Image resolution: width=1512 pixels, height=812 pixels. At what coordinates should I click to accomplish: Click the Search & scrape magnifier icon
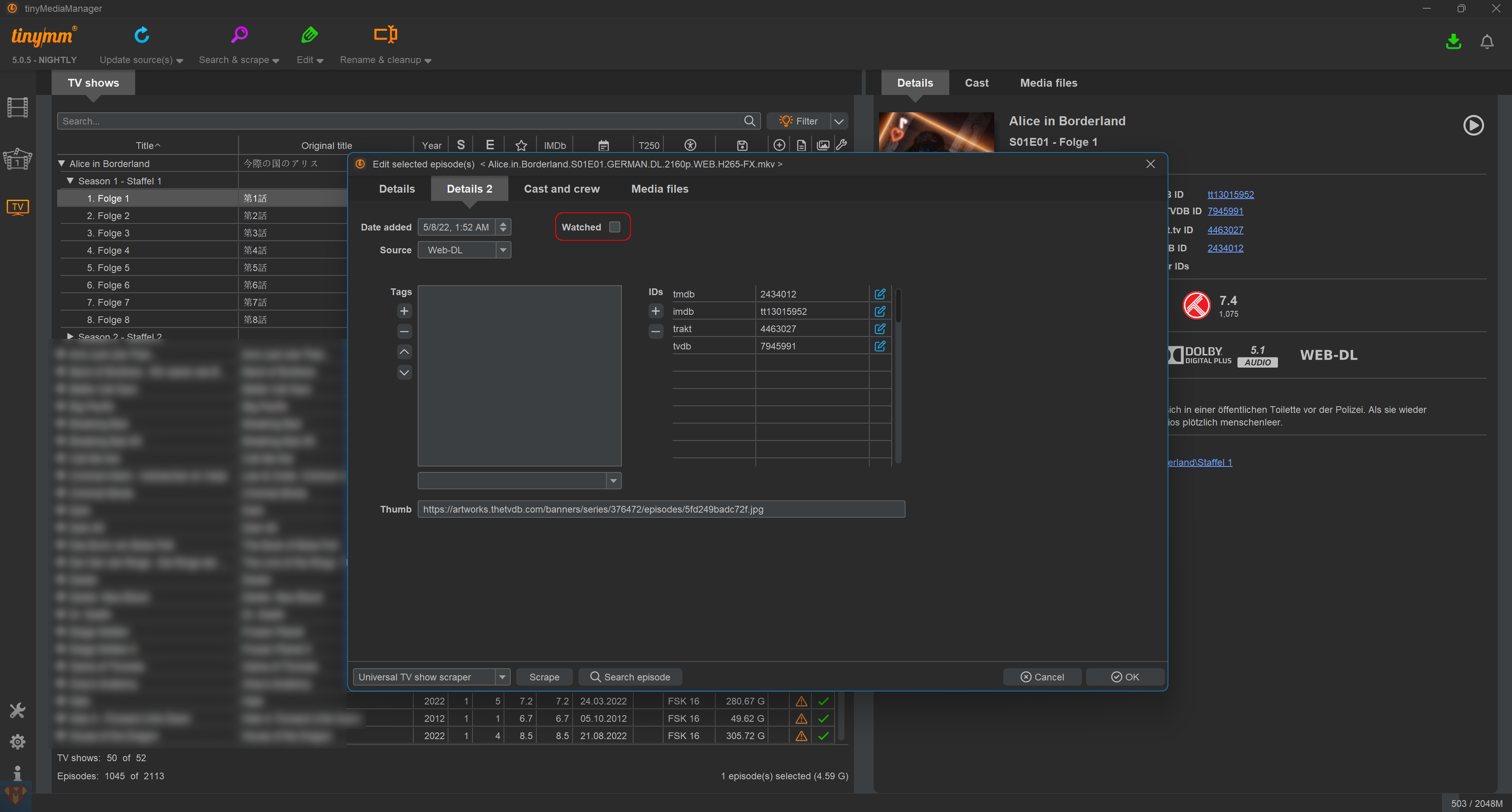(x=239, y=35)
